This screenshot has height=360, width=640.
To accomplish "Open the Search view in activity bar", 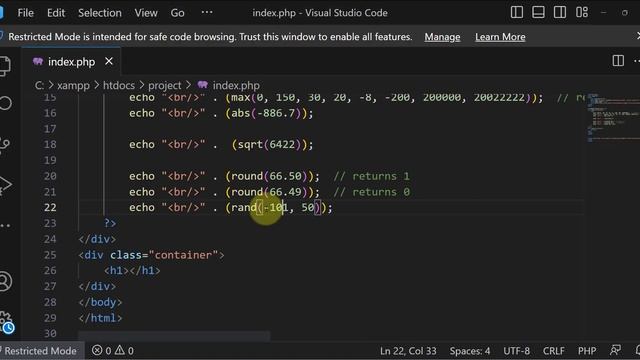I will point(5,103).
